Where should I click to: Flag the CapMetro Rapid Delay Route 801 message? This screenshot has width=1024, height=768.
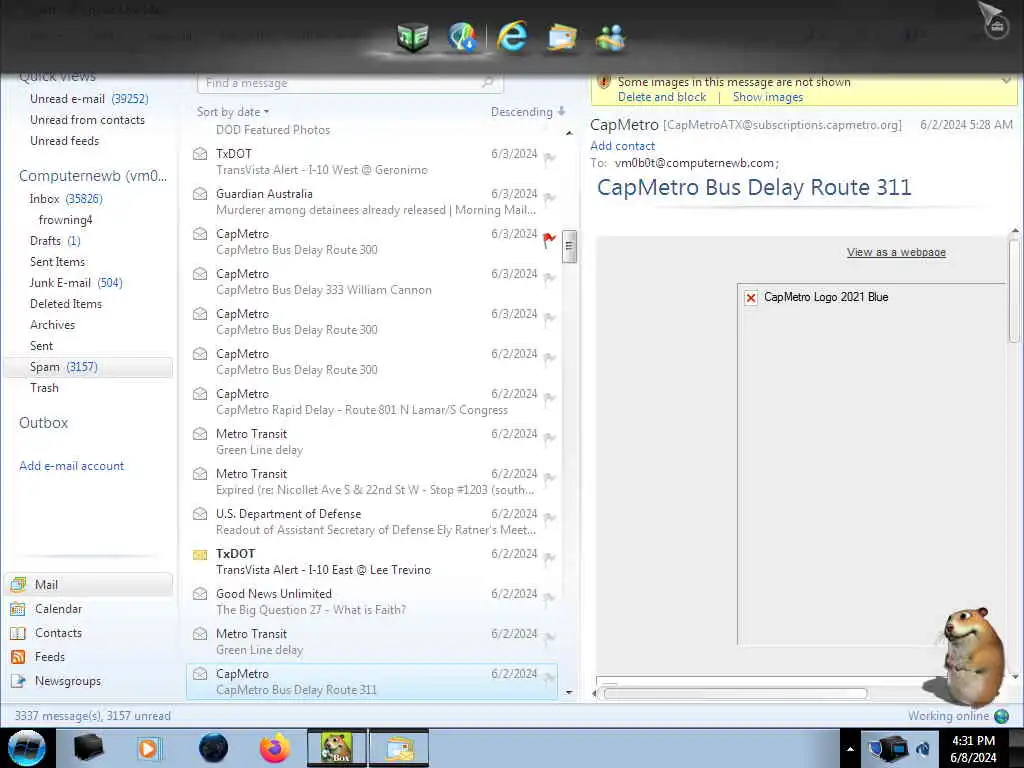549,398
